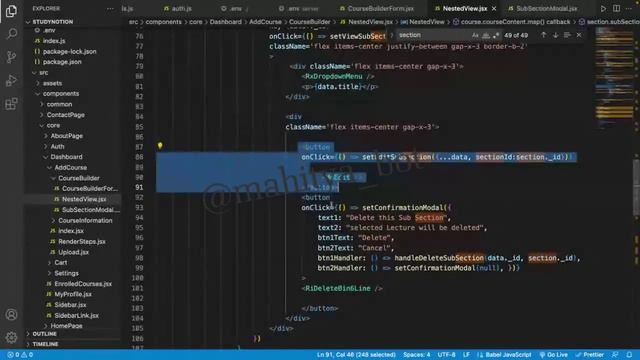Open the Extensions view
The image size is (640, 360).
tap(11, 104)
